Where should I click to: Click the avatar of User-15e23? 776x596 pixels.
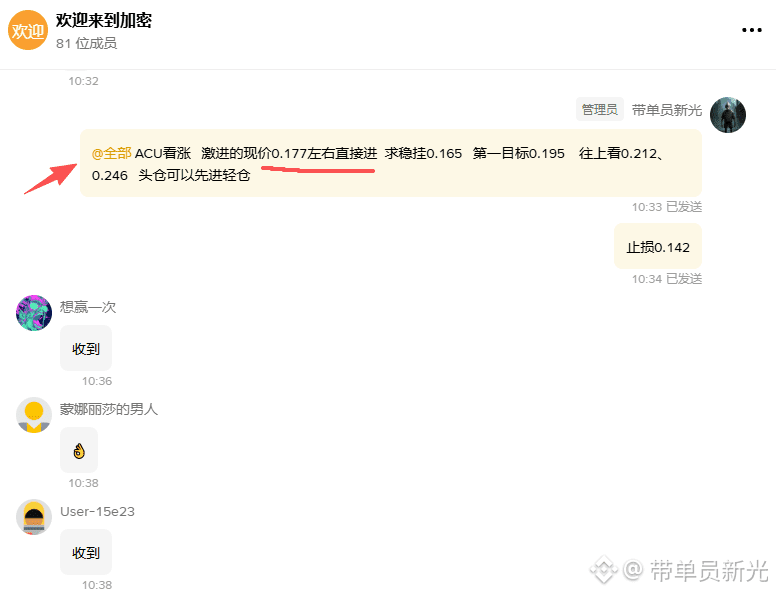34,517
